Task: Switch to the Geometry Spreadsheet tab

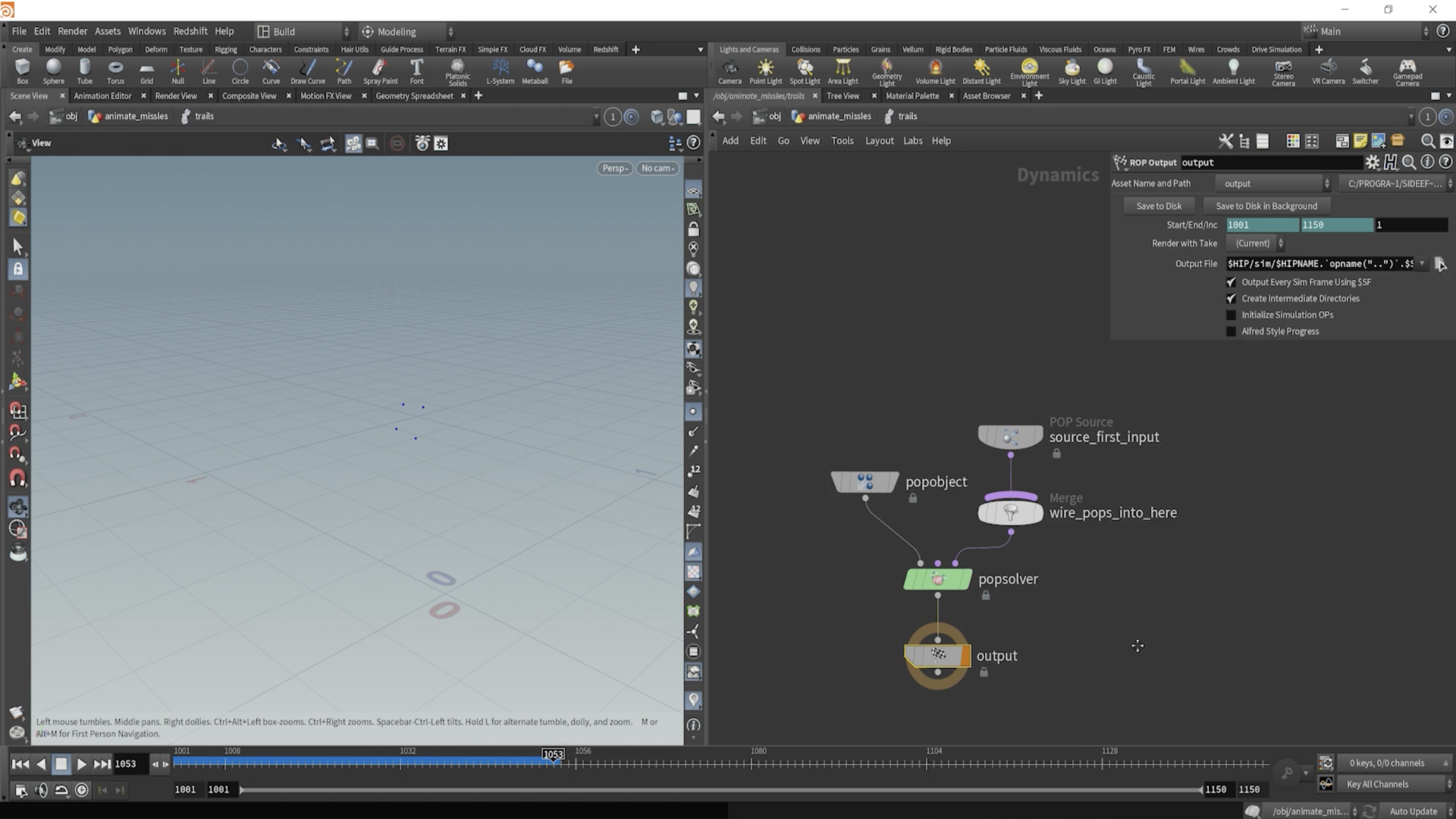Action: 414,96
